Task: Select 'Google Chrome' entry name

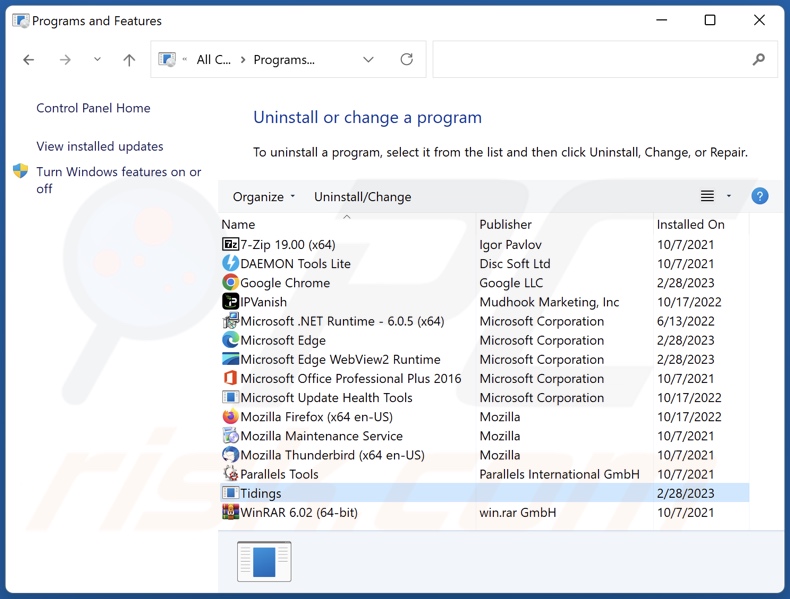Action: click(285, 283)
